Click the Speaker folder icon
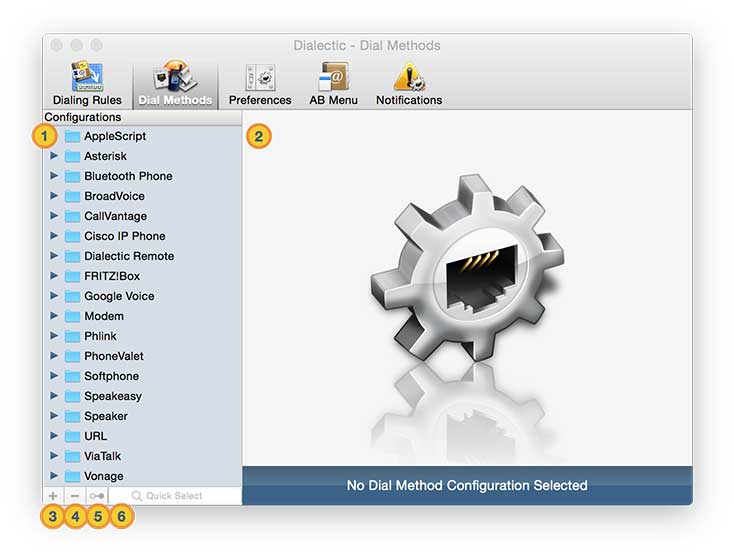Screen dimensions: 734x555 72,416
